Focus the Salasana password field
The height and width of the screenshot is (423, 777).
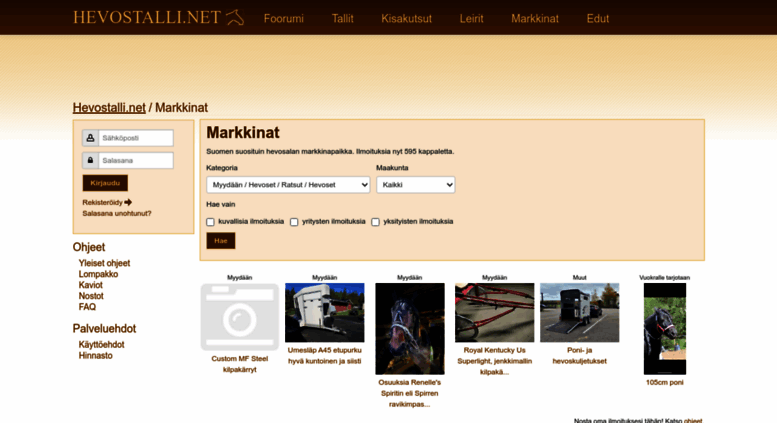tap(136, 160)
